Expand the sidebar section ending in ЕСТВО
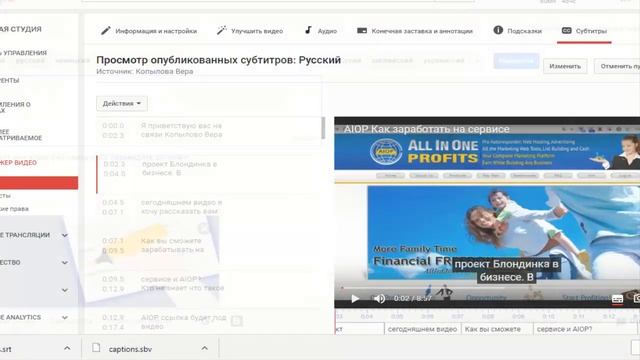 point(64,262)
